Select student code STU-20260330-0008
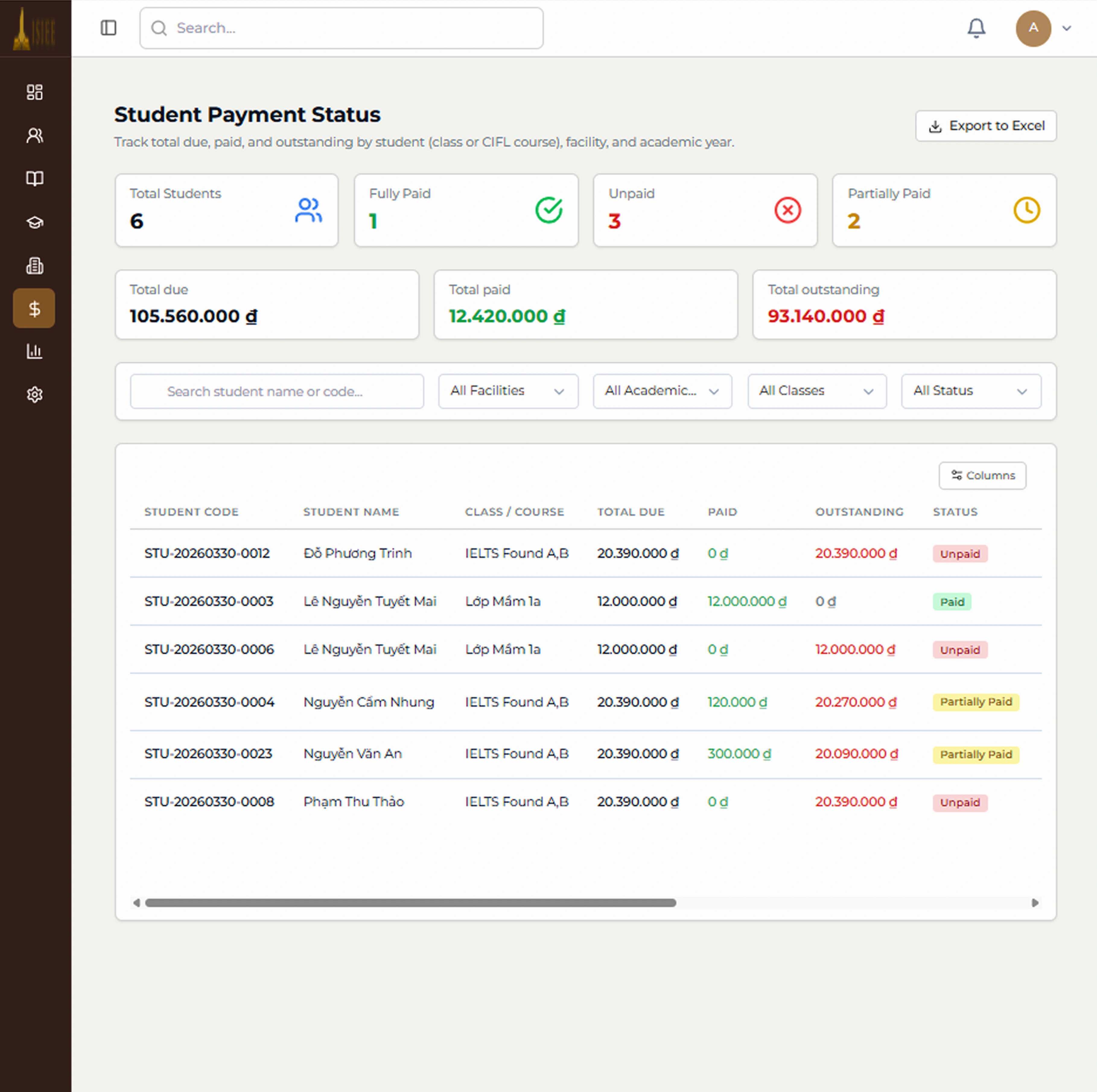1097x1092 pixels. point(209,802)
